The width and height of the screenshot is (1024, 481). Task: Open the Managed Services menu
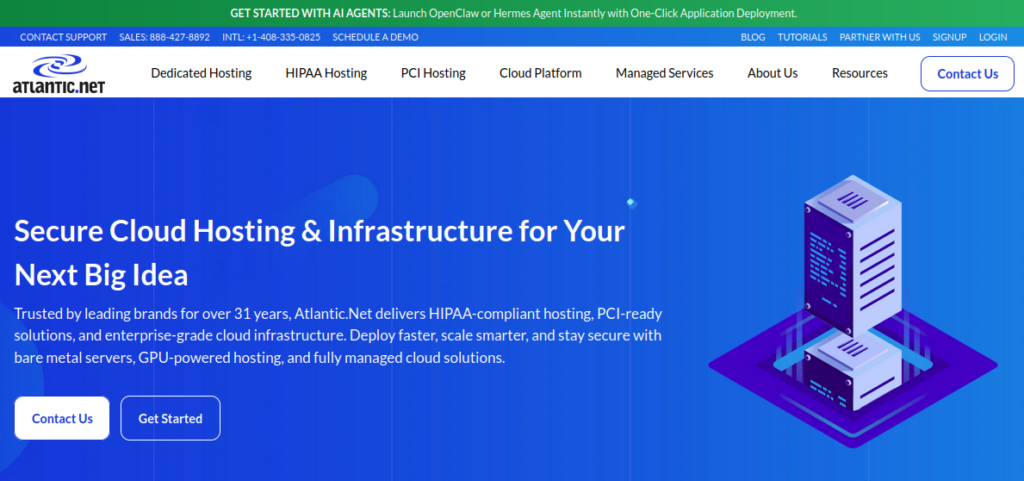pyautogui.click(x=664, y=73)
